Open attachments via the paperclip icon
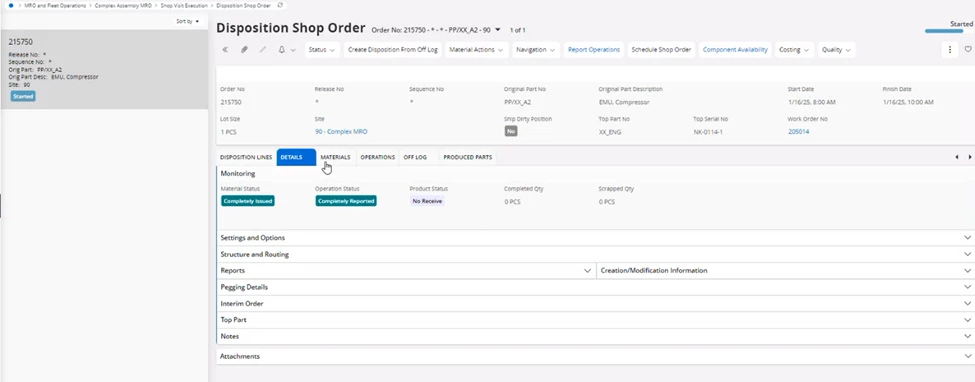This screenshot has height=382, width=975. pyautogui.click(x=244, y=50)
